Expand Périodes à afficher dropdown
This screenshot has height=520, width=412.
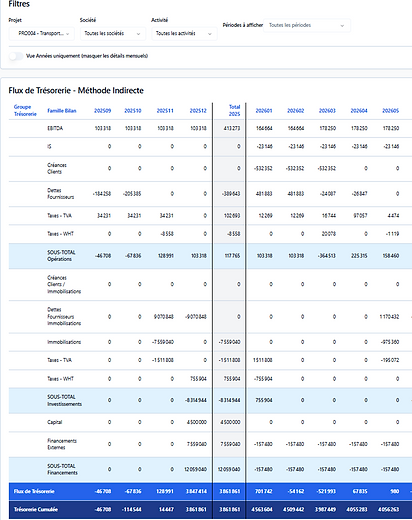tap(307, 25)
